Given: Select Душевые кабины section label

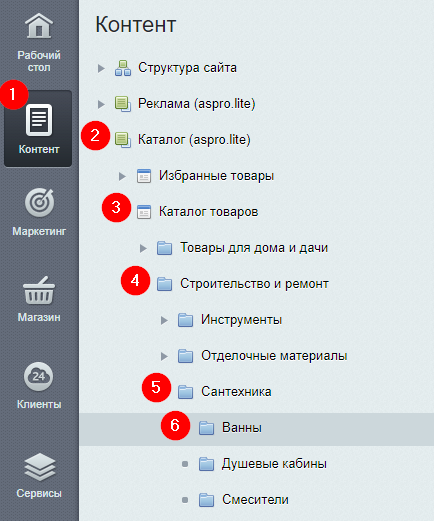Looking at the screenshot, I should click(274, 464).
